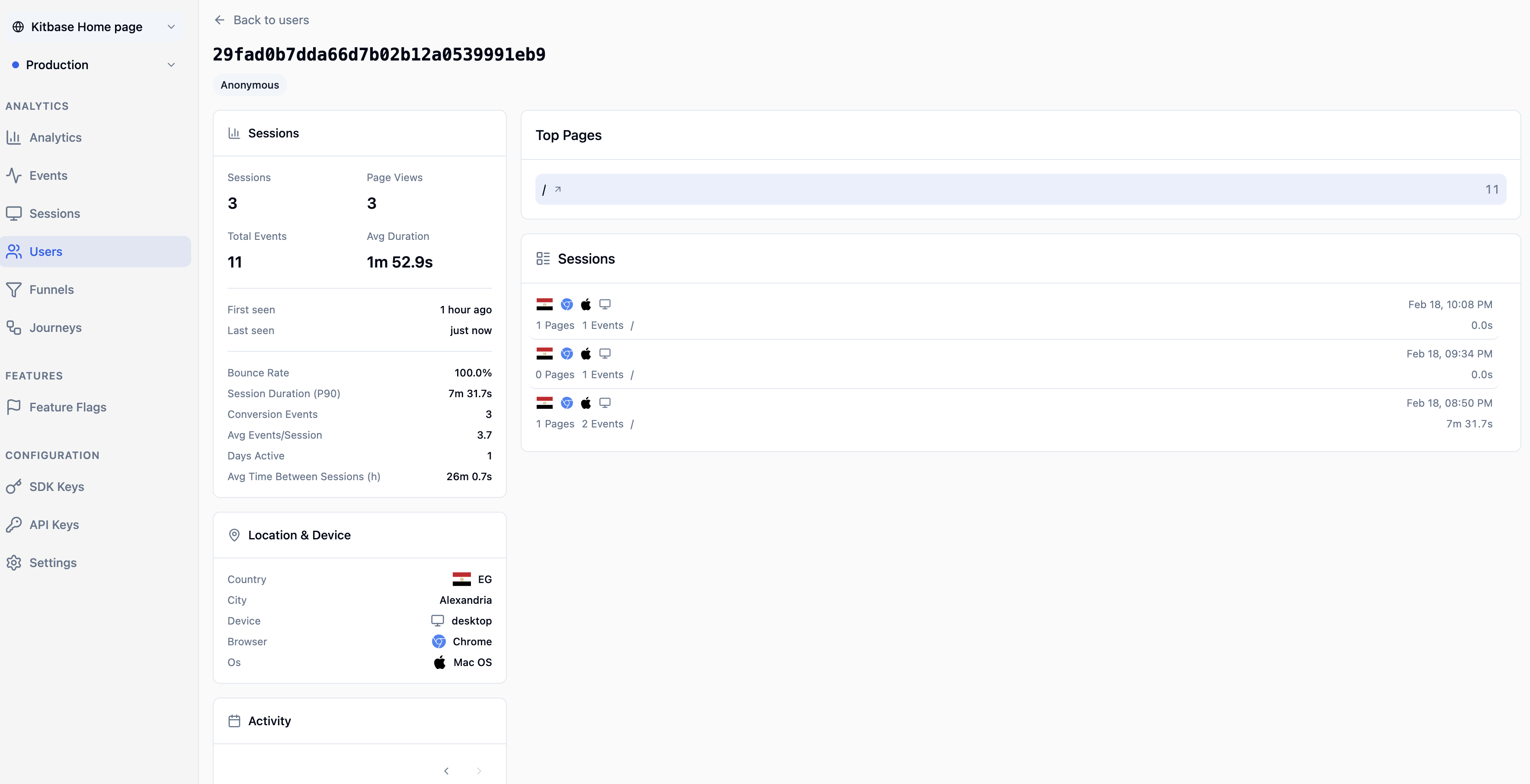This screenshot has width=1530, height=784.
Task: Open the Analytics section in sidebar
Action: (55, 137)
